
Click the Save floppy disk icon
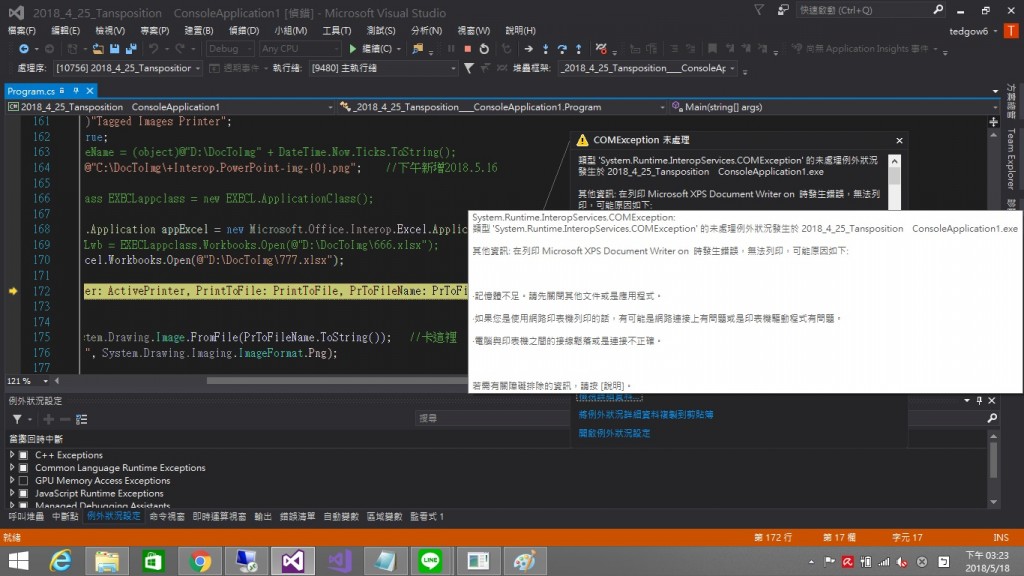pos(114,49)
